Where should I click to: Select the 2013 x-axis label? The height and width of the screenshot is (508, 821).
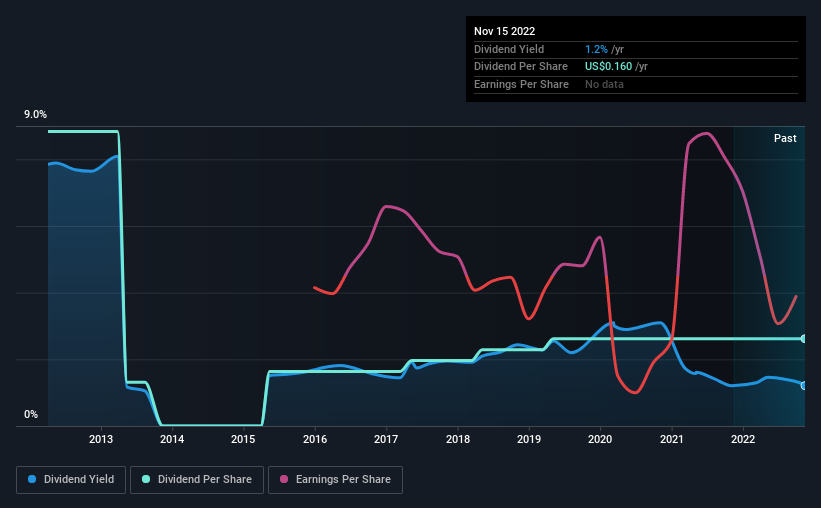pos(101,439)
